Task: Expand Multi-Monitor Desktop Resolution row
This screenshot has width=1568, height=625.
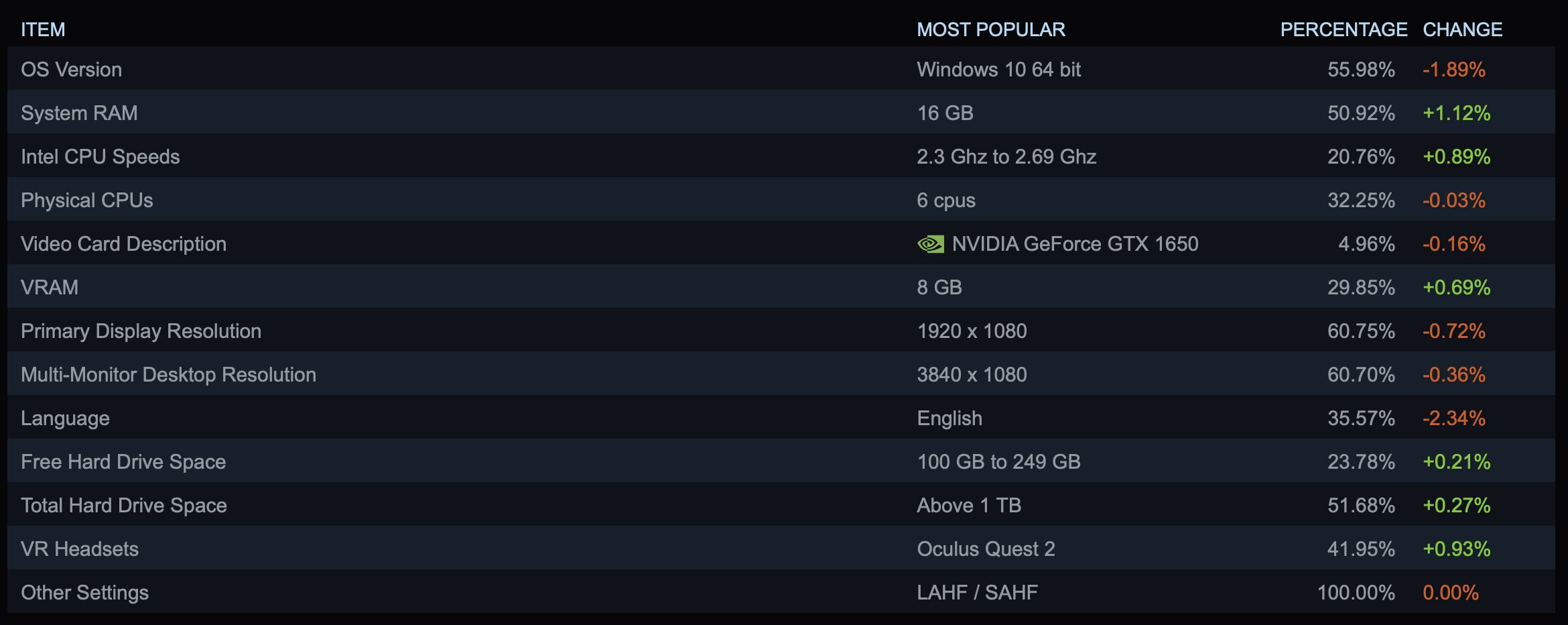Action: pos(781,374)
